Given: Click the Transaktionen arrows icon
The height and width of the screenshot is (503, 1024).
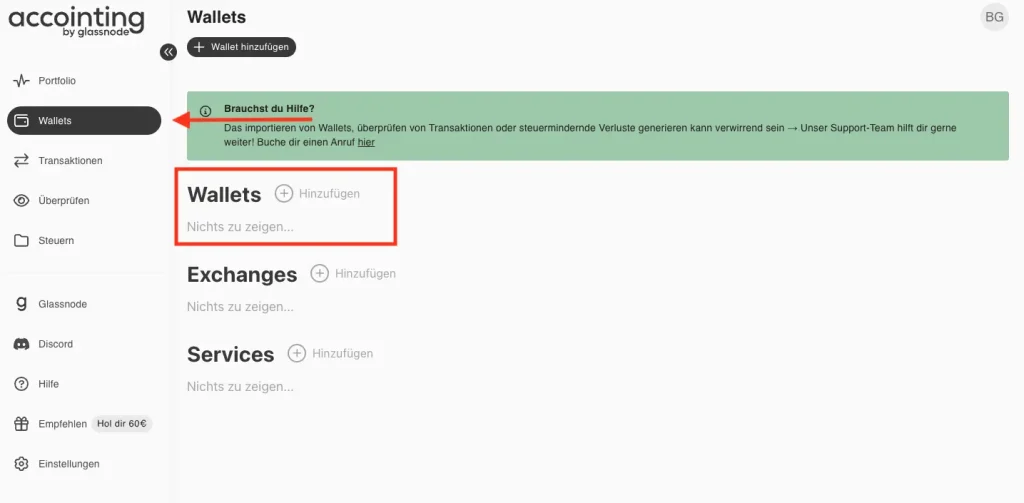Looking at the screenshot, I should (x=21, y=161).
